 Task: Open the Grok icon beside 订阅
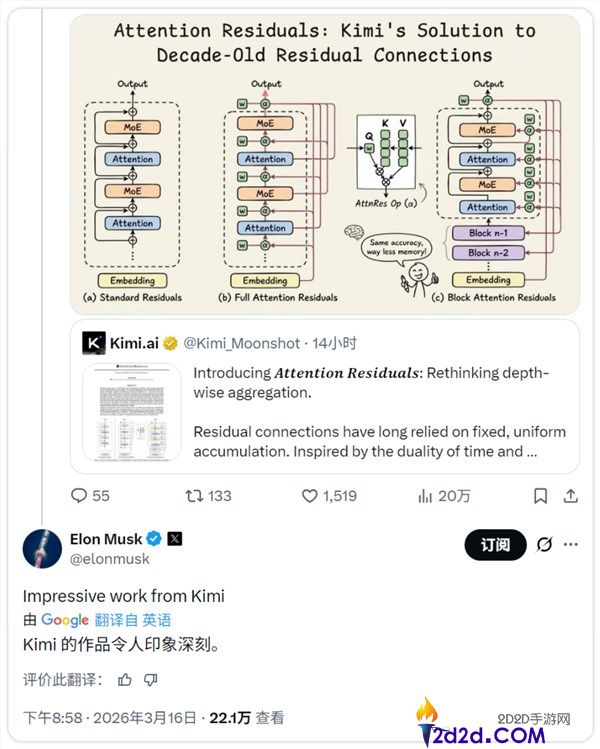pyautogui.click(x=544, y=544)
